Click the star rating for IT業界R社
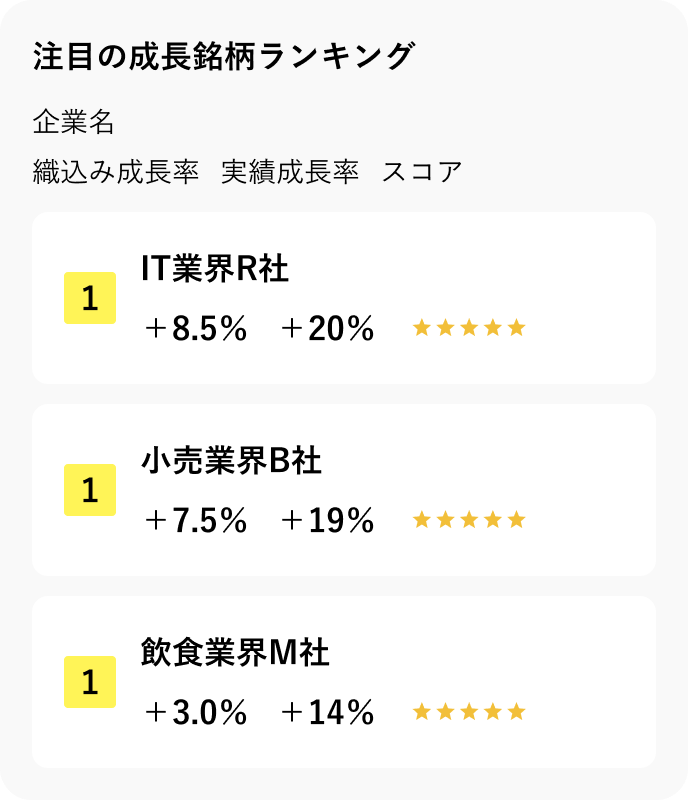Image resolution: width=688 pixels, height=800 pixels. point(469,328)
